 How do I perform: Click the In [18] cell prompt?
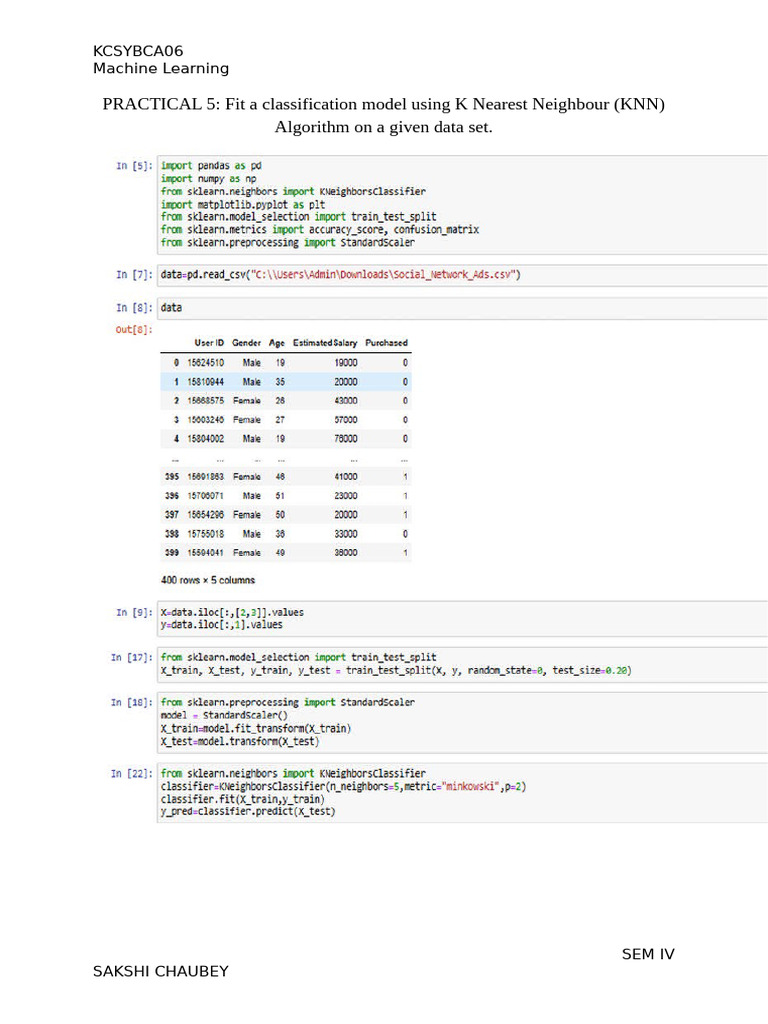point(131,703)
